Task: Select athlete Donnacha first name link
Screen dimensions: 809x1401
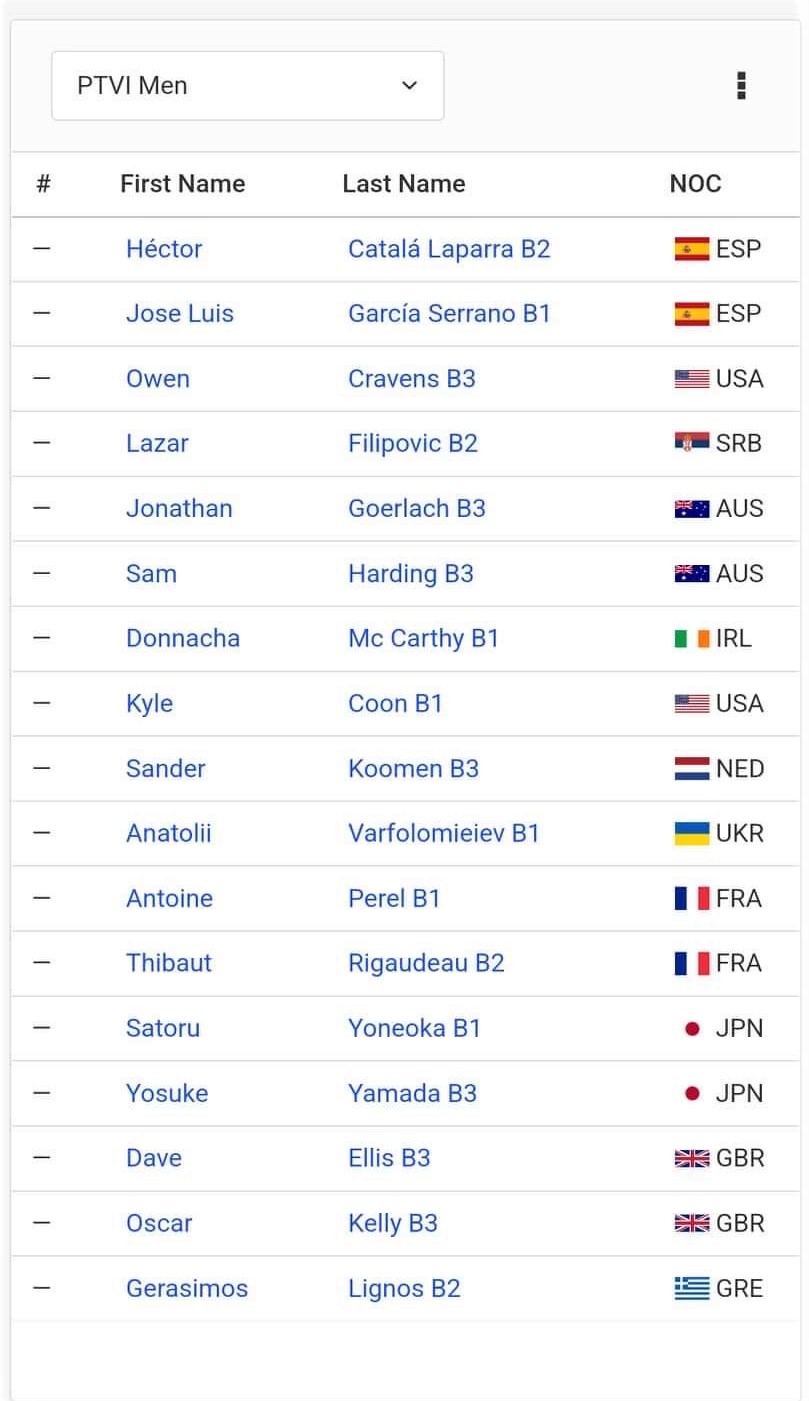Action: click(x=183, y=638)
